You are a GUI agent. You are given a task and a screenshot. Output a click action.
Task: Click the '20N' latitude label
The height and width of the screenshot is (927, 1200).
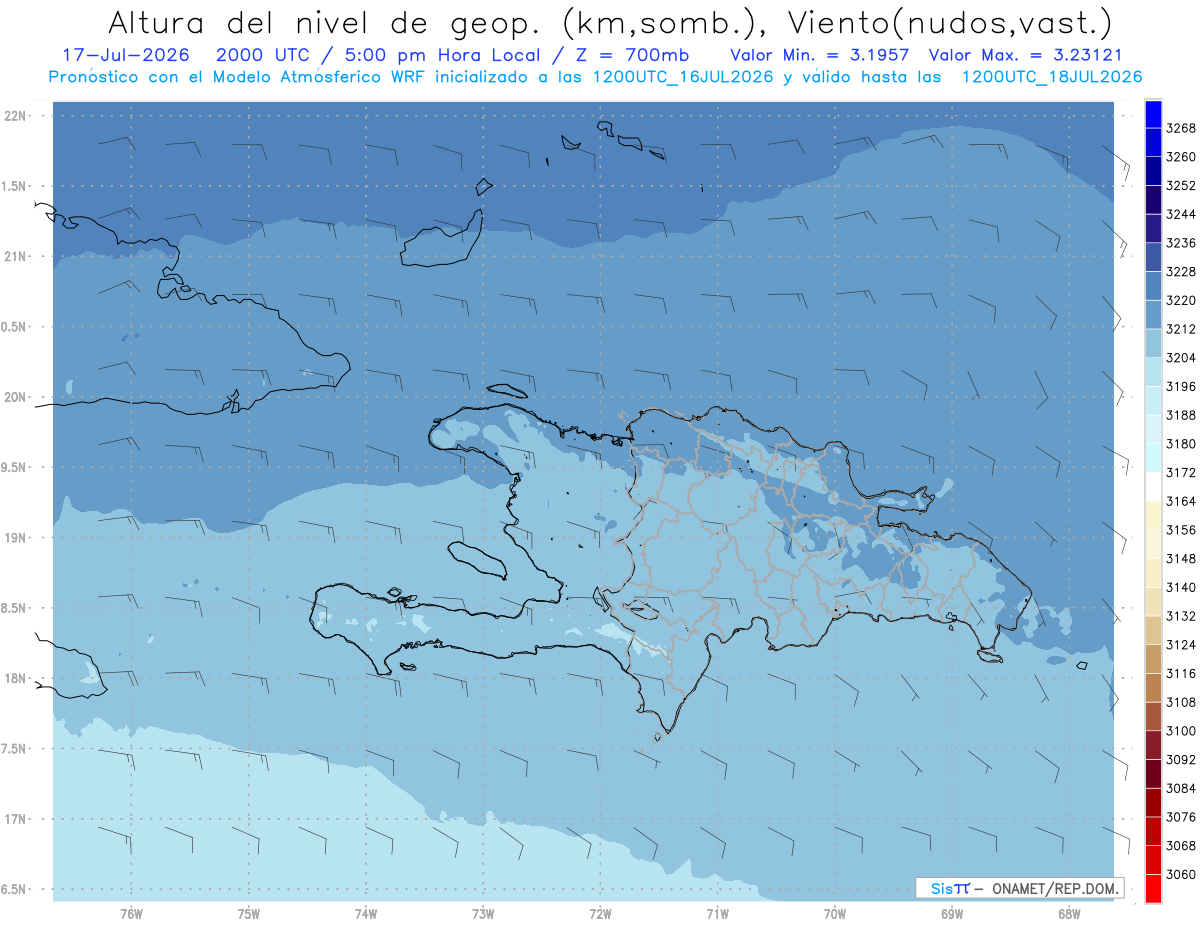(x=16, y=397)
